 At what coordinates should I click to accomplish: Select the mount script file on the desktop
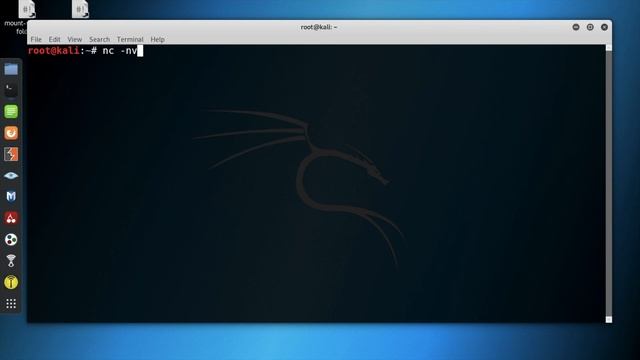(26, 9)
